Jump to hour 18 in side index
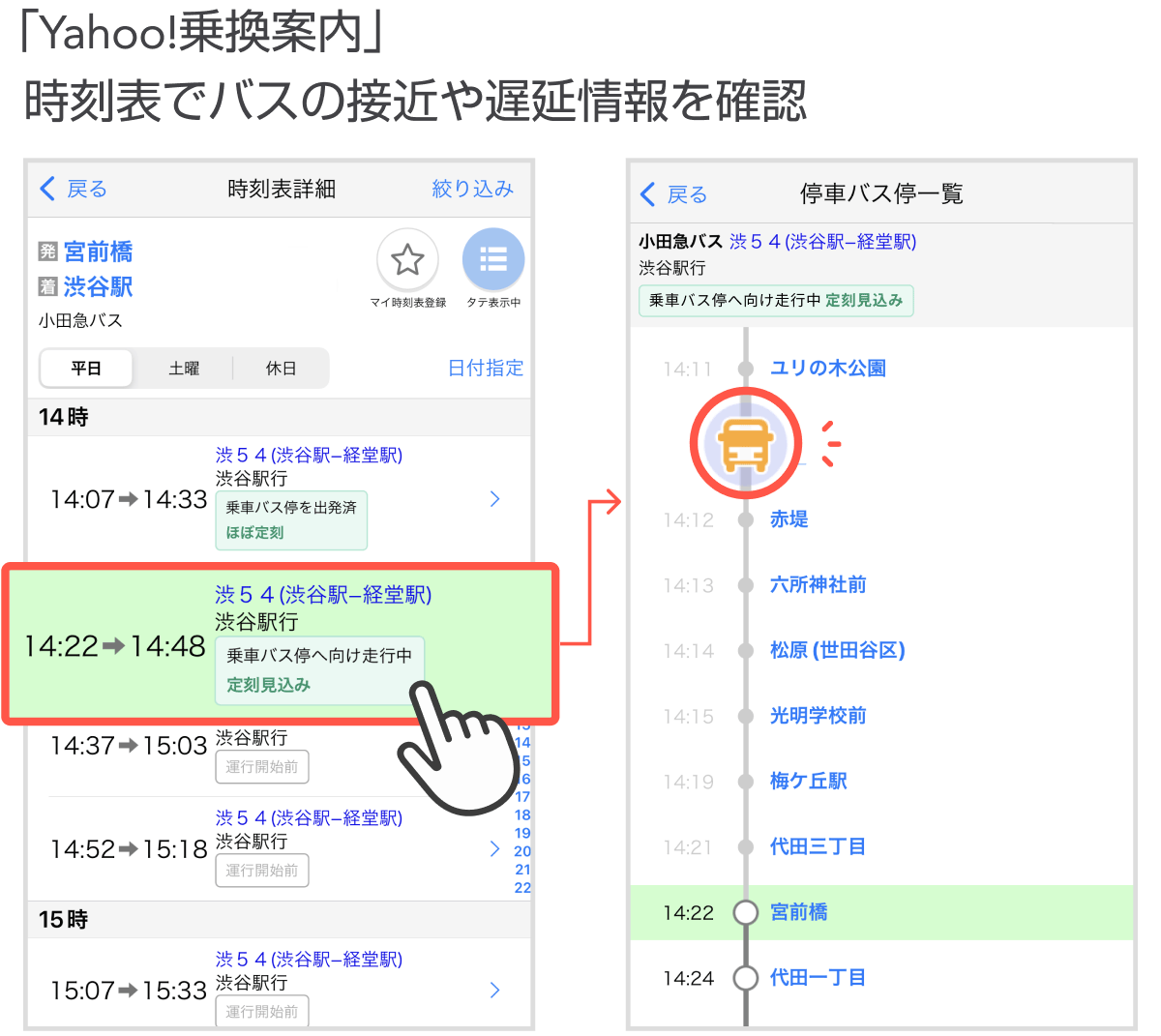Screen dimensions: 1161x1036 tap(522, 814)
